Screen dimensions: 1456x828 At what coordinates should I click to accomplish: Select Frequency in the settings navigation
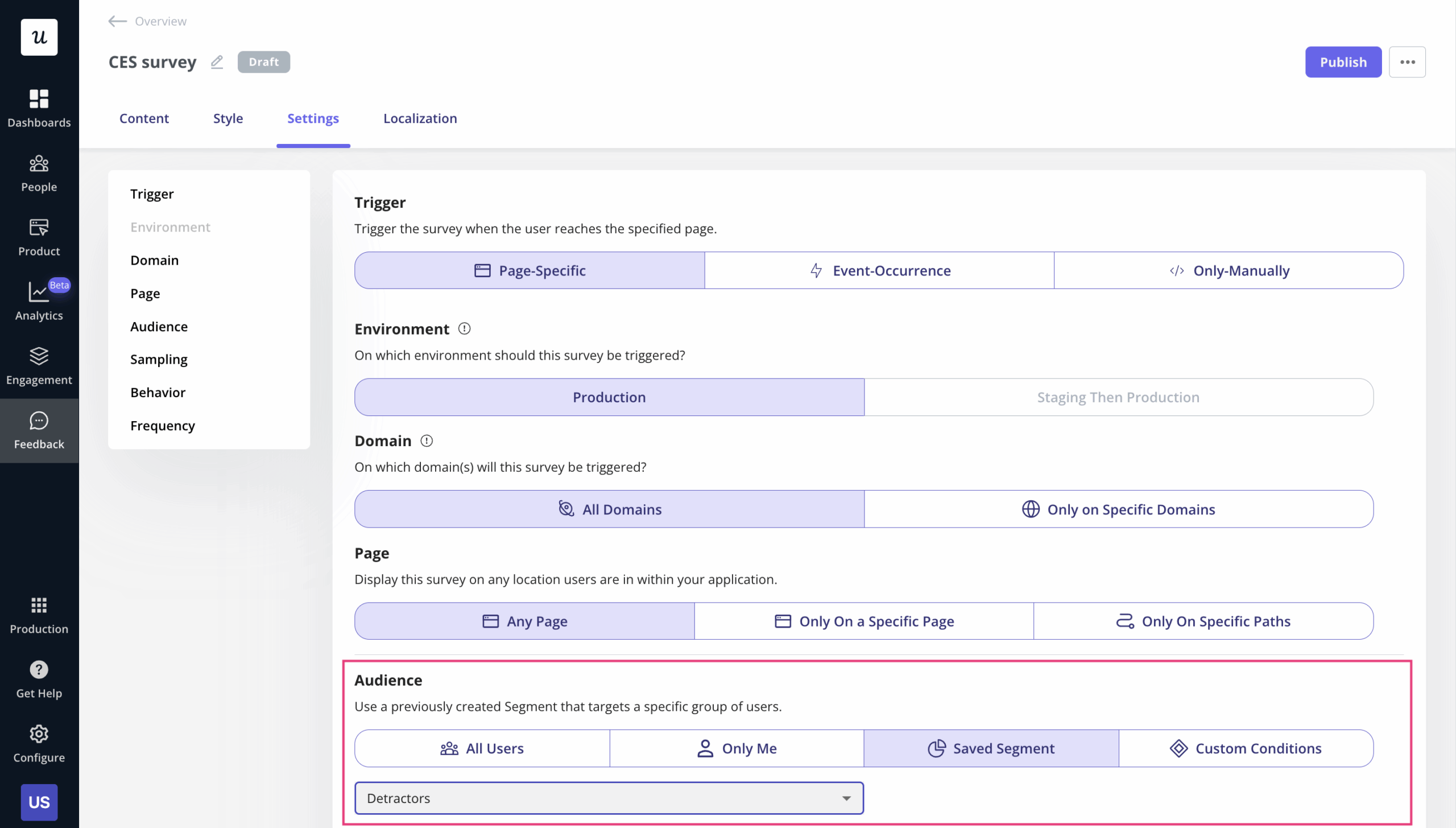[162, 425]
